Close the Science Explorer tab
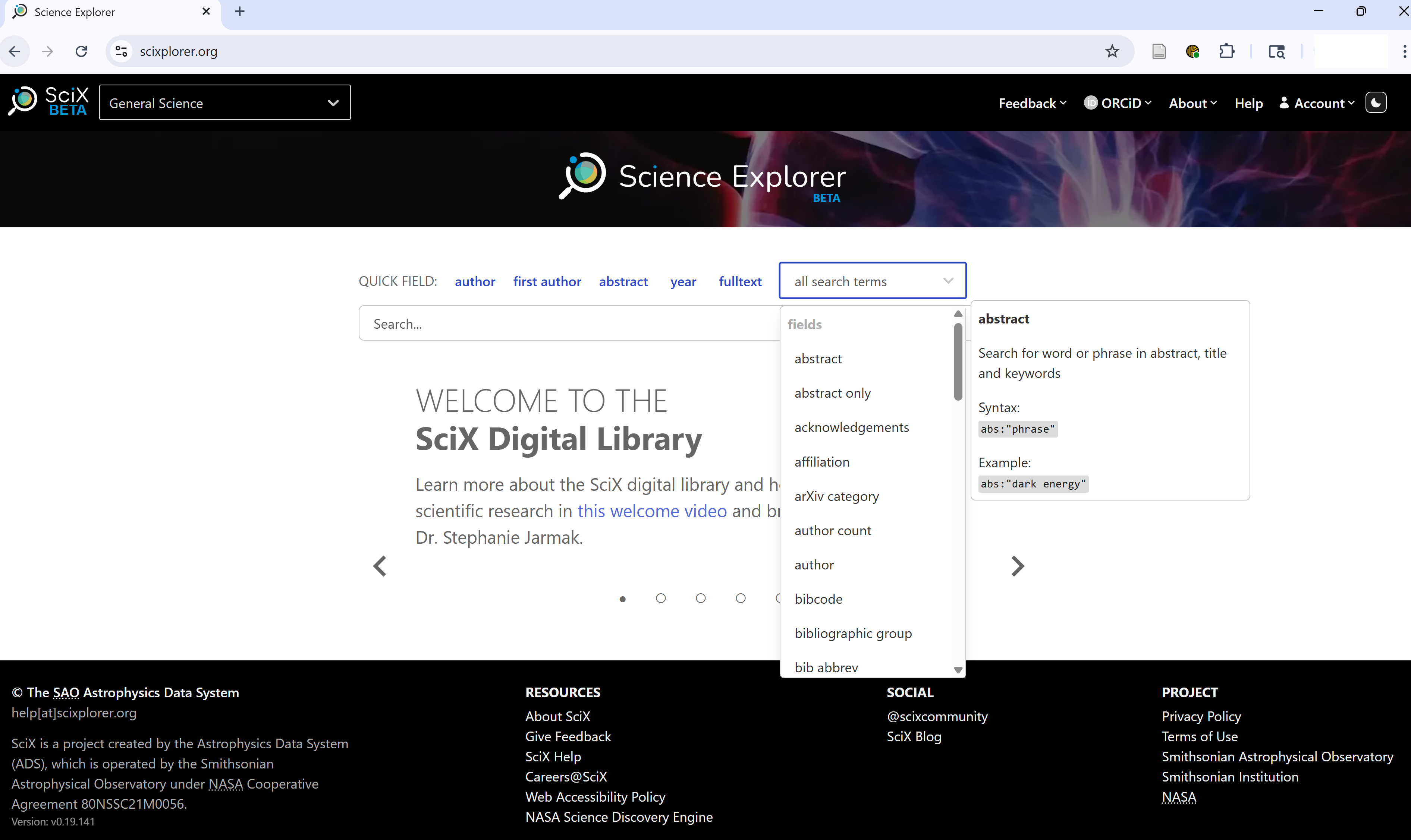This screenshot has height=840, width=1411. click(206, 11)
